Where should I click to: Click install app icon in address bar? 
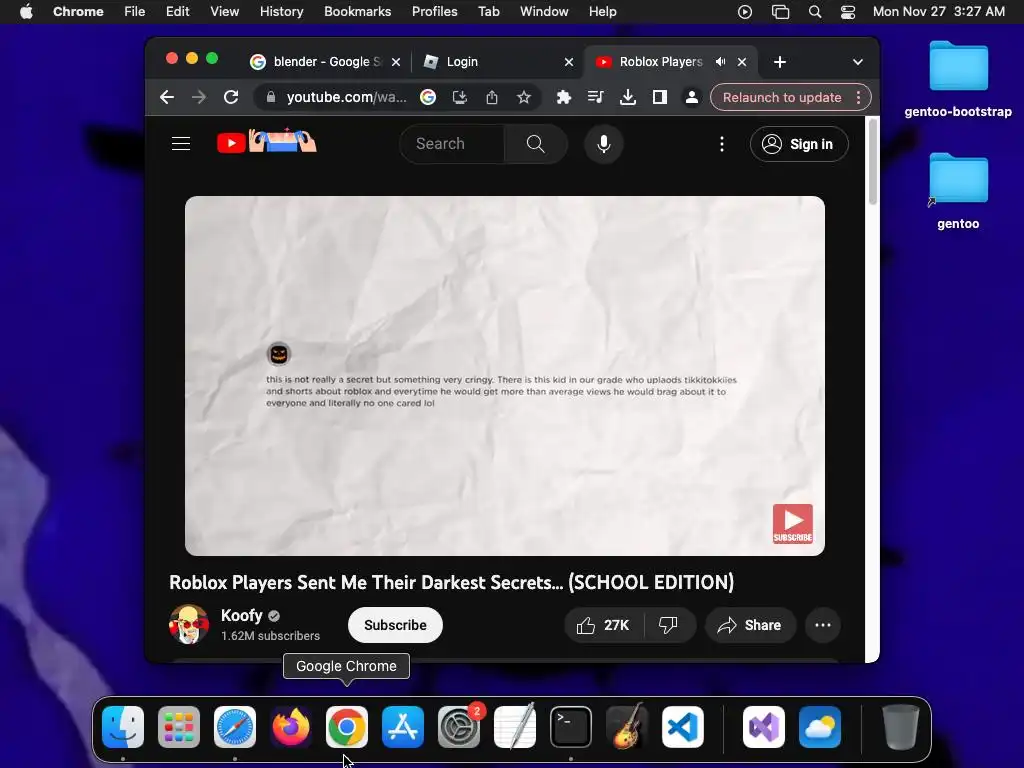point(460,97)
